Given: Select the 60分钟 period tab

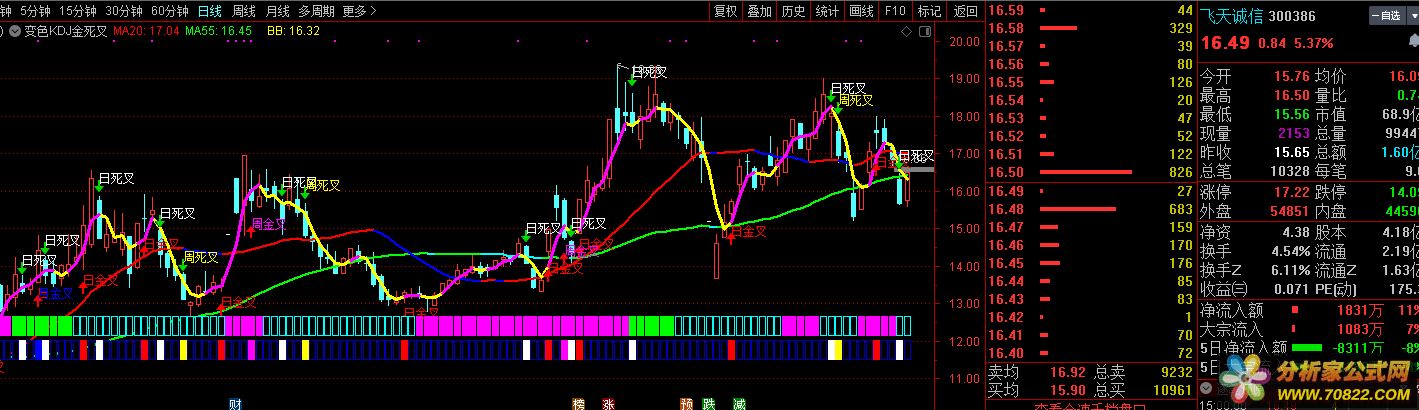Looking at the screenshot, I should pyautogui.click(x=169, y=11).
